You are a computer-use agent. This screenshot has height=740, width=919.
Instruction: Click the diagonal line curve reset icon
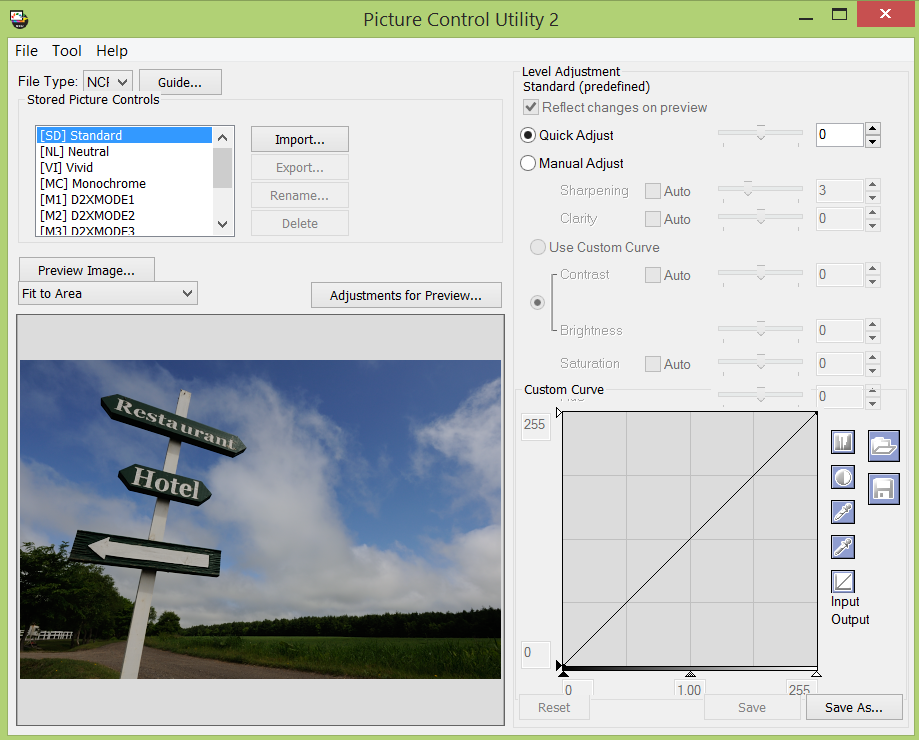tap(843, 581)
